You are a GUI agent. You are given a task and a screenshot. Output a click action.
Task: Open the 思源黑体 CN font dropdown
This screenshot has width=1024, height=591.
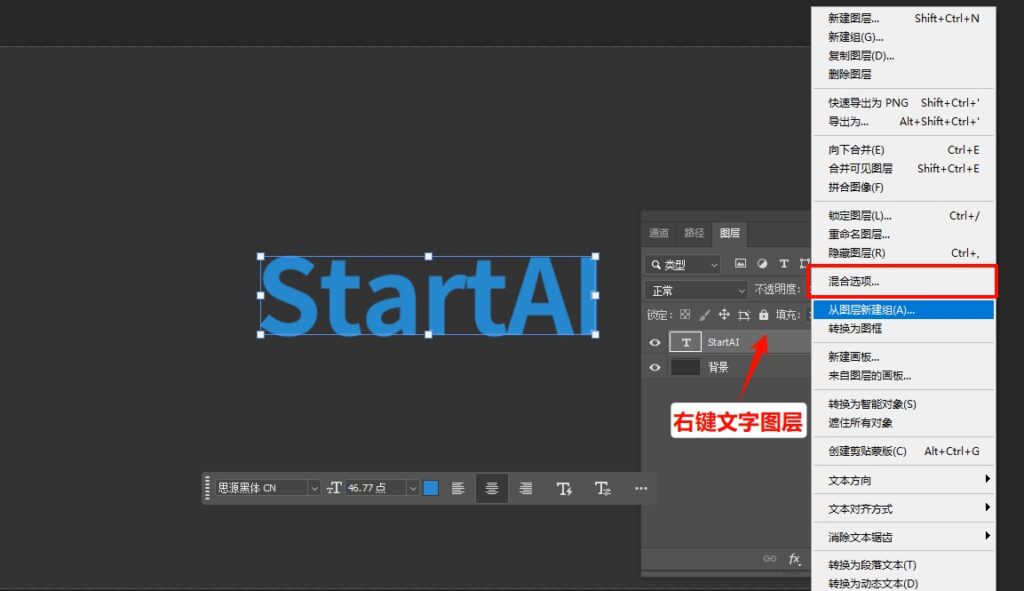coord(268,488)
